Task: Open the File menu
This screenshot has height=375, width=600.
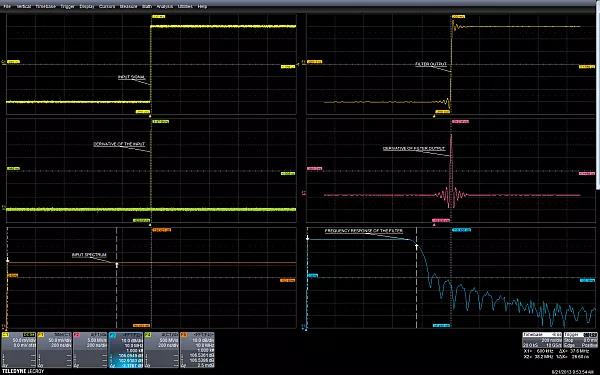Action: click(7, 7)
